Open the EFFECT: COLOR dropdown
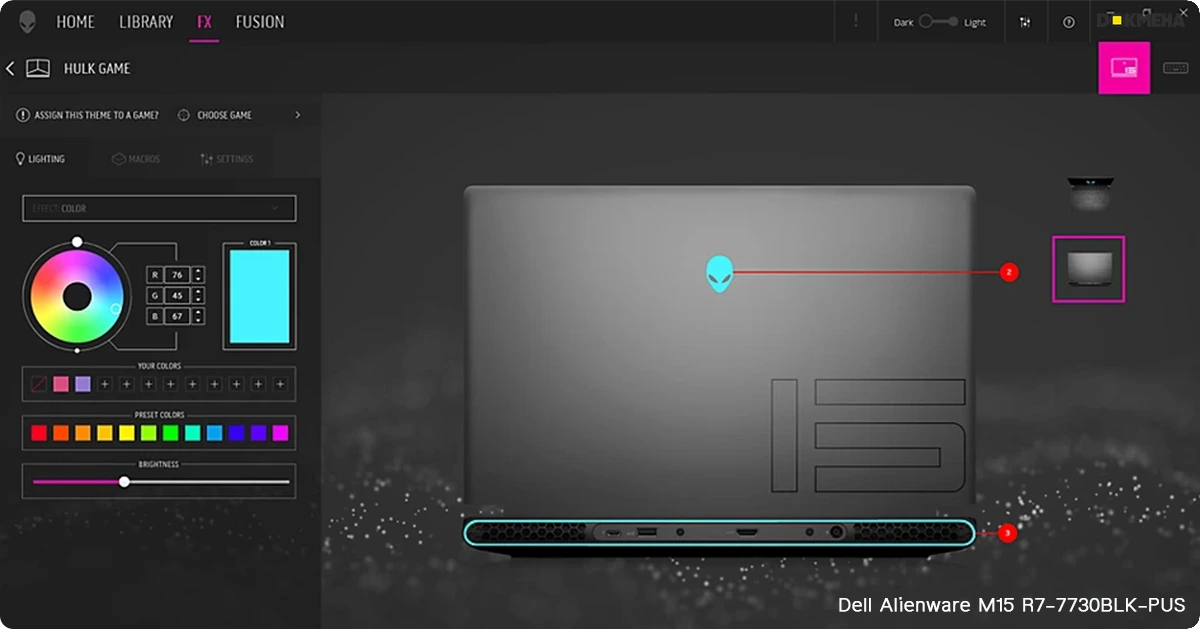This screenshot has width=1200, height=629. [159, 208]
